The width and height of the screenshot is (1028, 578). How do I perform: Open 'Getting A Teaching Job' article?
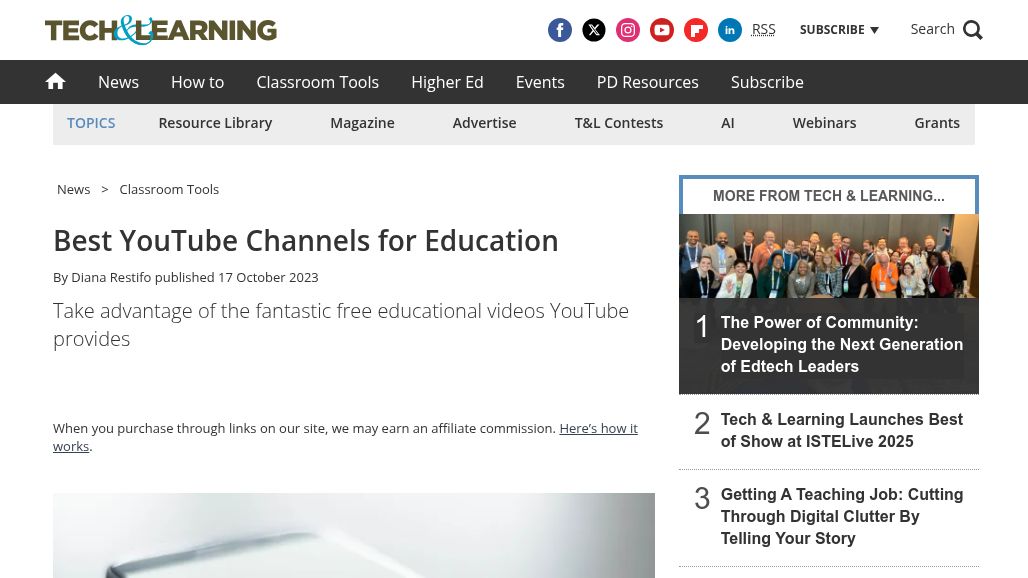pos(842,516)
